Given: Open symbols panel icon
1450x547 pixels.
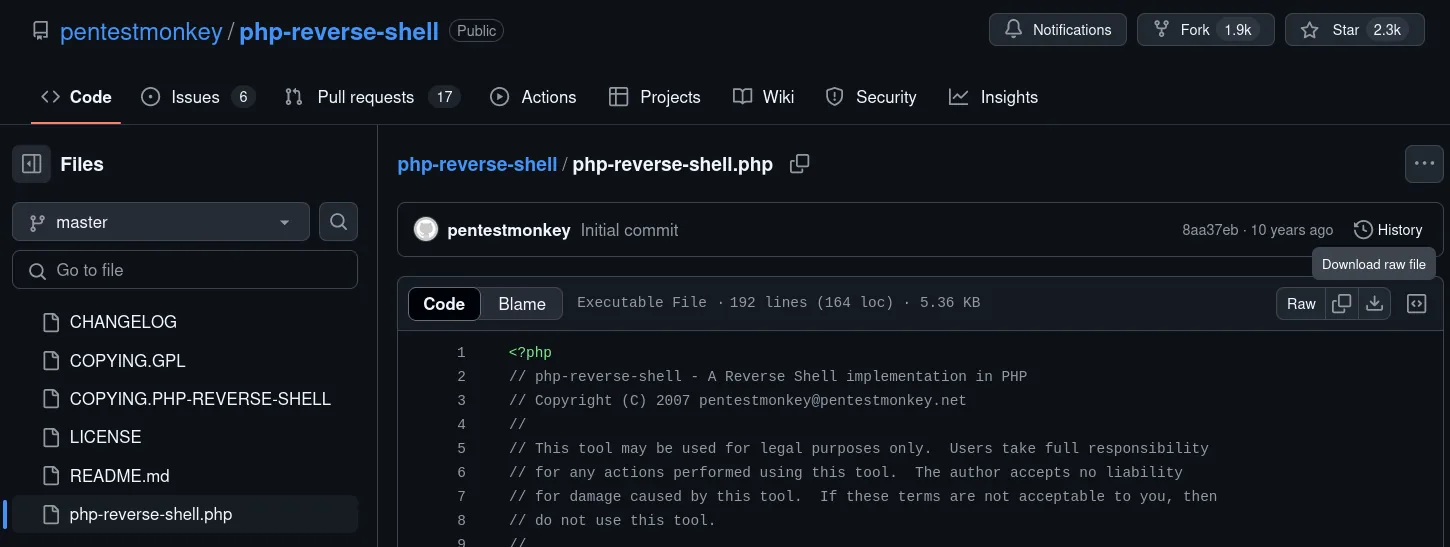Looking at the screenshot, I should coord(1416,304).
